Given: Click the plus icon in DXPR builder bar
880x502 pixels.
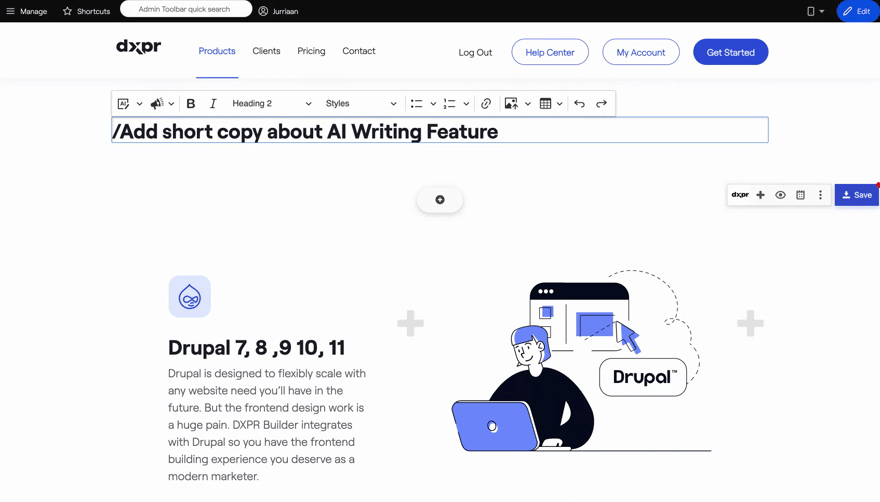Looking at the screenshot, I should (761, 195).
